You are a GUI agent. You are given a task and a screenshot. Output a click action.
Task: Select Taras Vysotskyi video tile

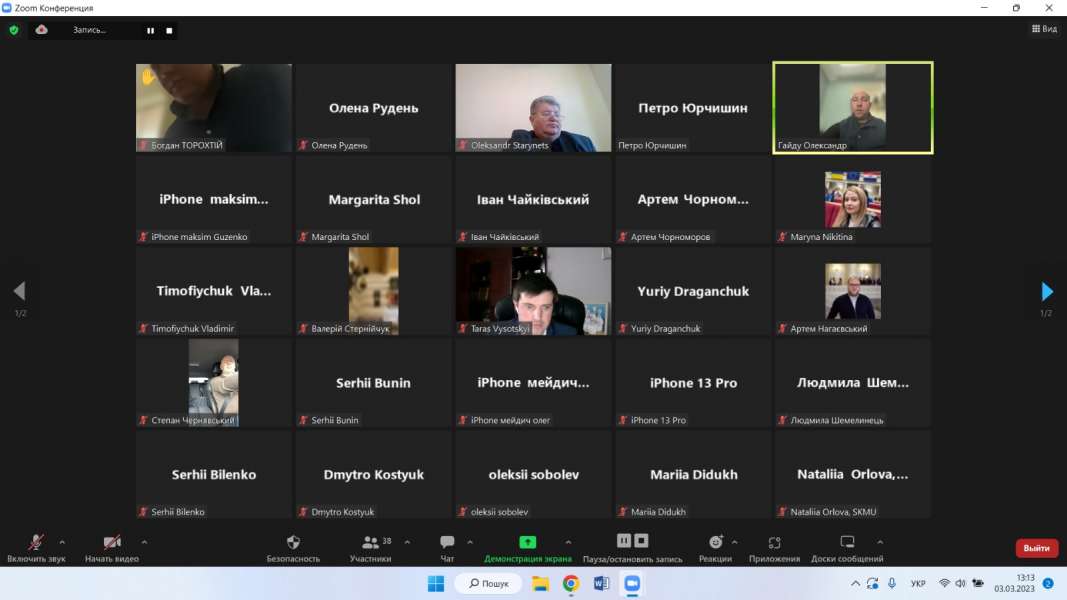[533, 291]
